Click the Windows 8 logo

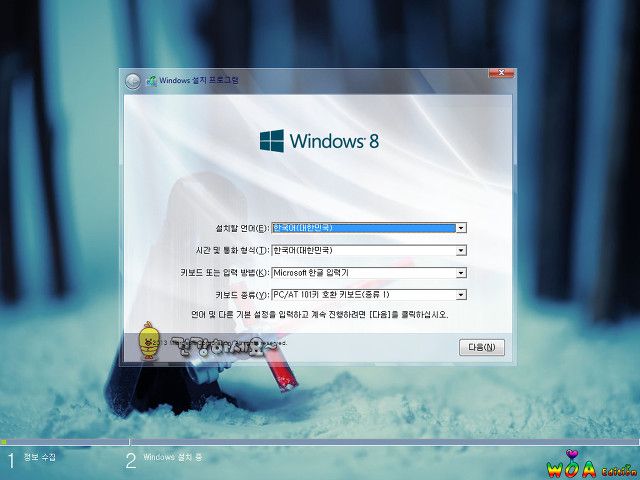coord(319,141)
